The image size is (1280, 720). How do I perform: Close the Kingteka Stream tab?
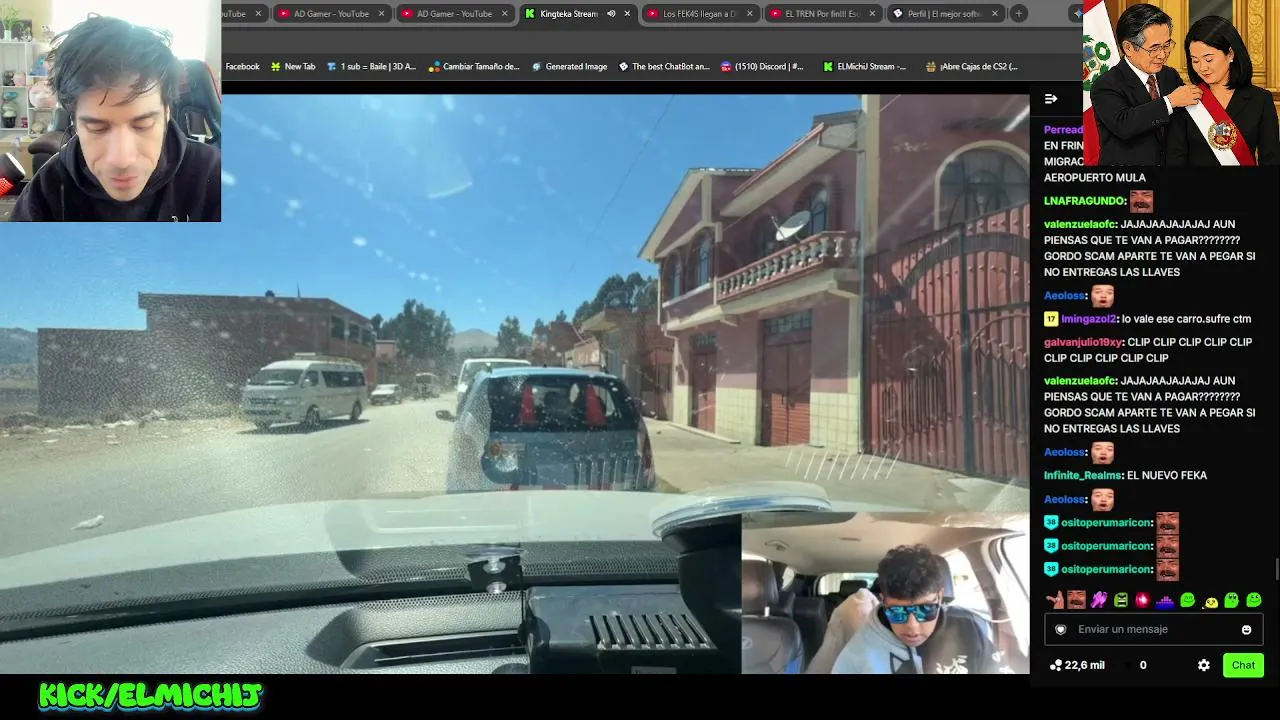tap(627, 14)
